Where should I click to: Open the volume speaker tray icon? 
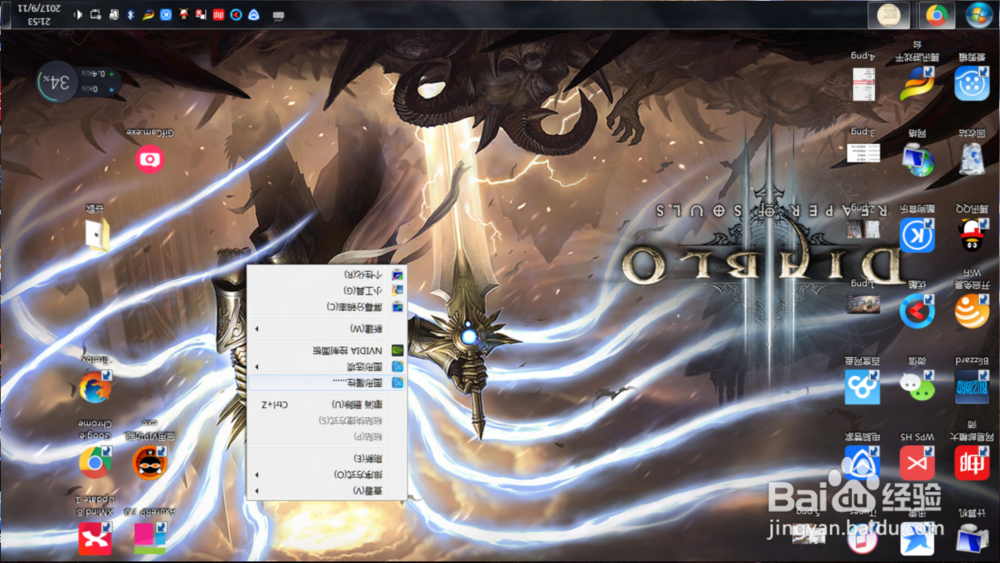click(x=78, y=15)
